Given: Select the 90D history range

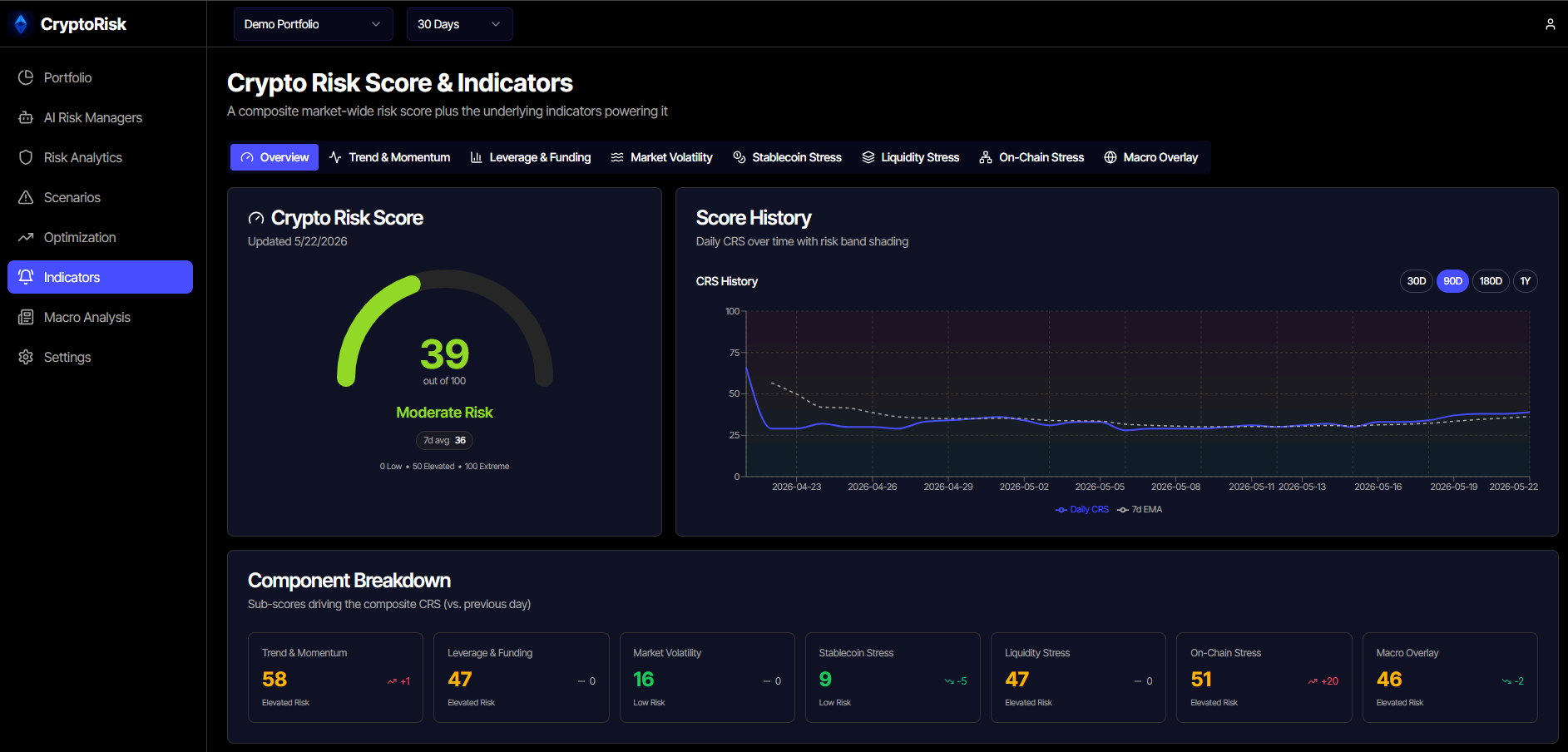Looking at the screenshot, I should (x=1452, y=281).
